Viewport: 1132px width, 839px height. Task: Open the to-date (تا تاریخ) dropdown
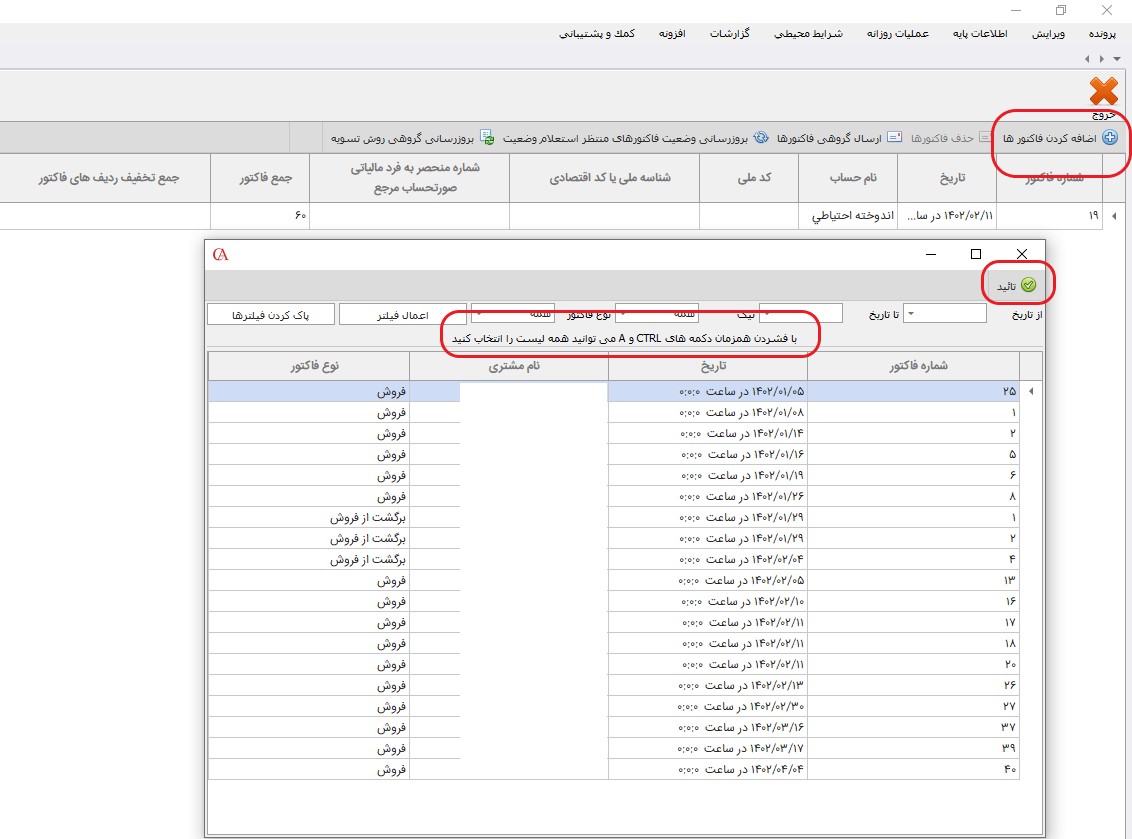point(766,314)
